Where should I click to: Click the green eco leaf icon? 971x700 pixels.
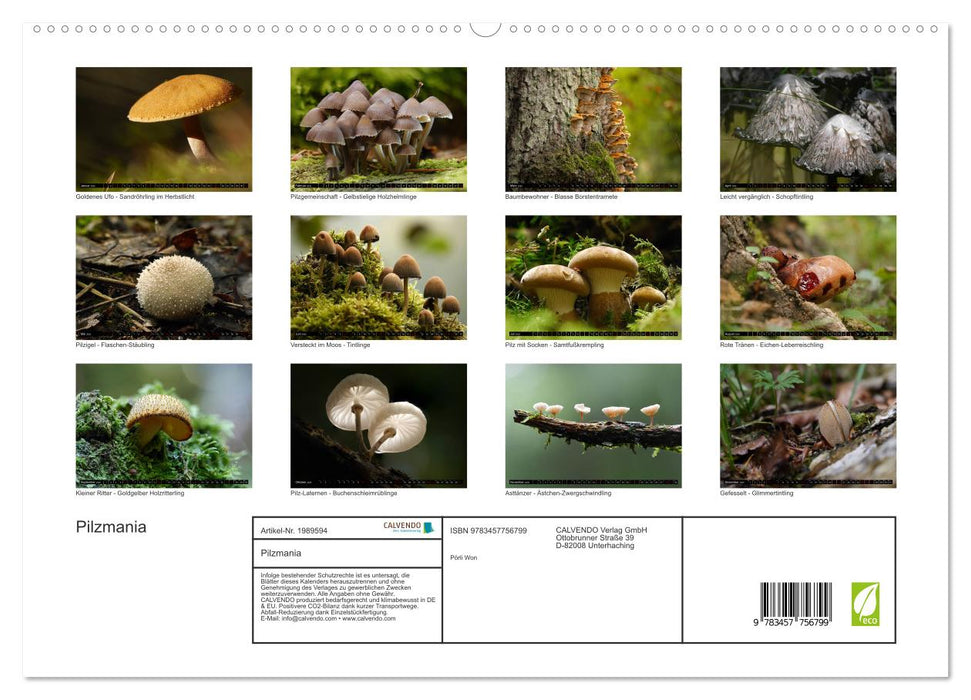pos(866,605)
